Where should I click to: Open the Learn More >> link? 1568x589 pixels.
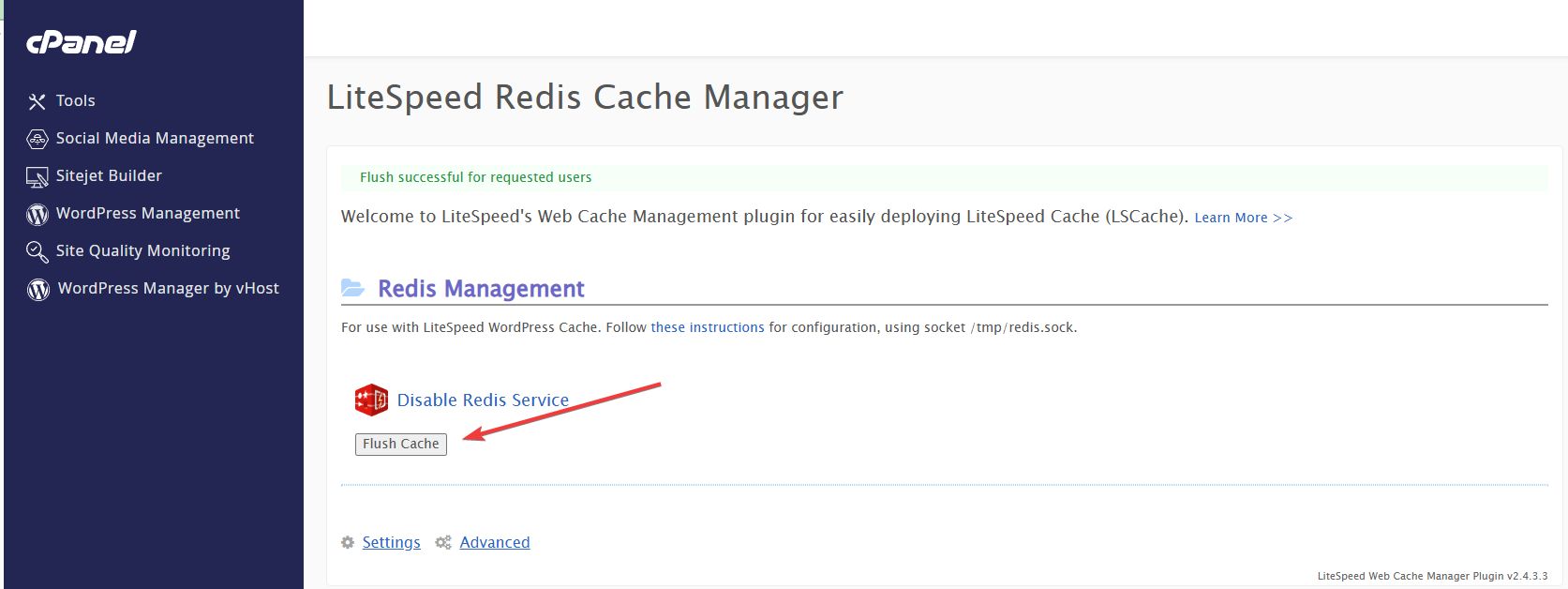click(x=1243, y=218)
